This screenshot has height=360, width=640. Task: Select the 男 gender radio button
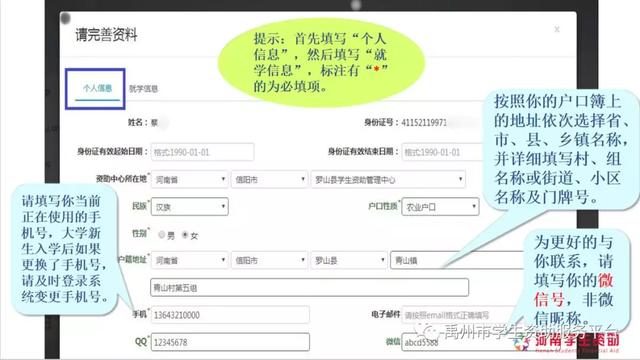pyautogui.click(x=162, y=235)
